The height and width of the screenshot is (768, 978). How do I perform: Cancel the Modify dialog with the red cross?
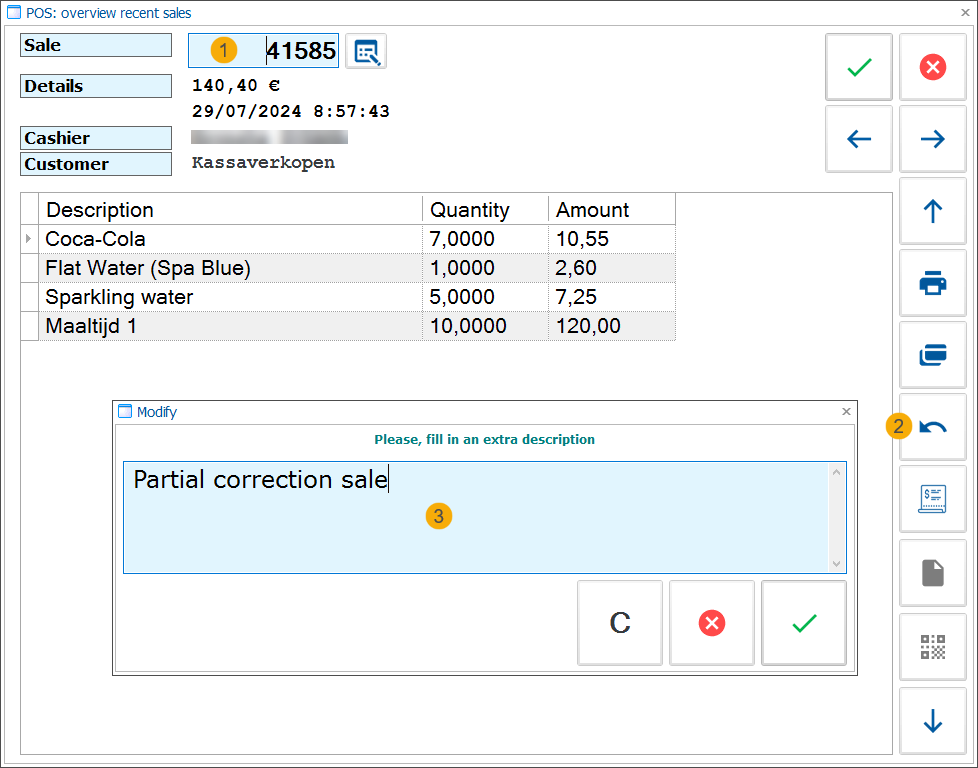[711, 622]
